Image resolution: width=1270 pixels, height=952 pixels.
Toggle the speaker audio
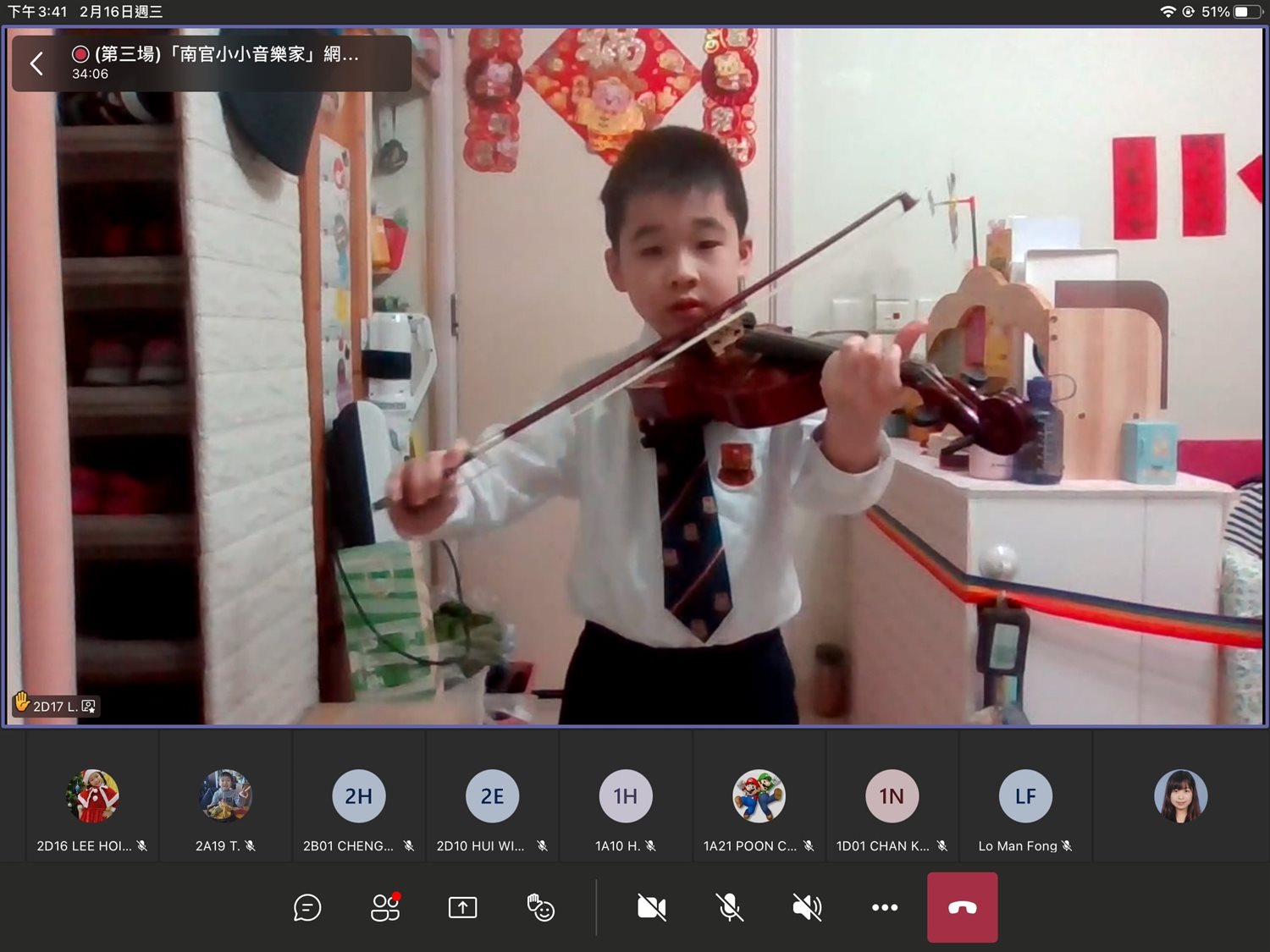[x=807, y=908]
